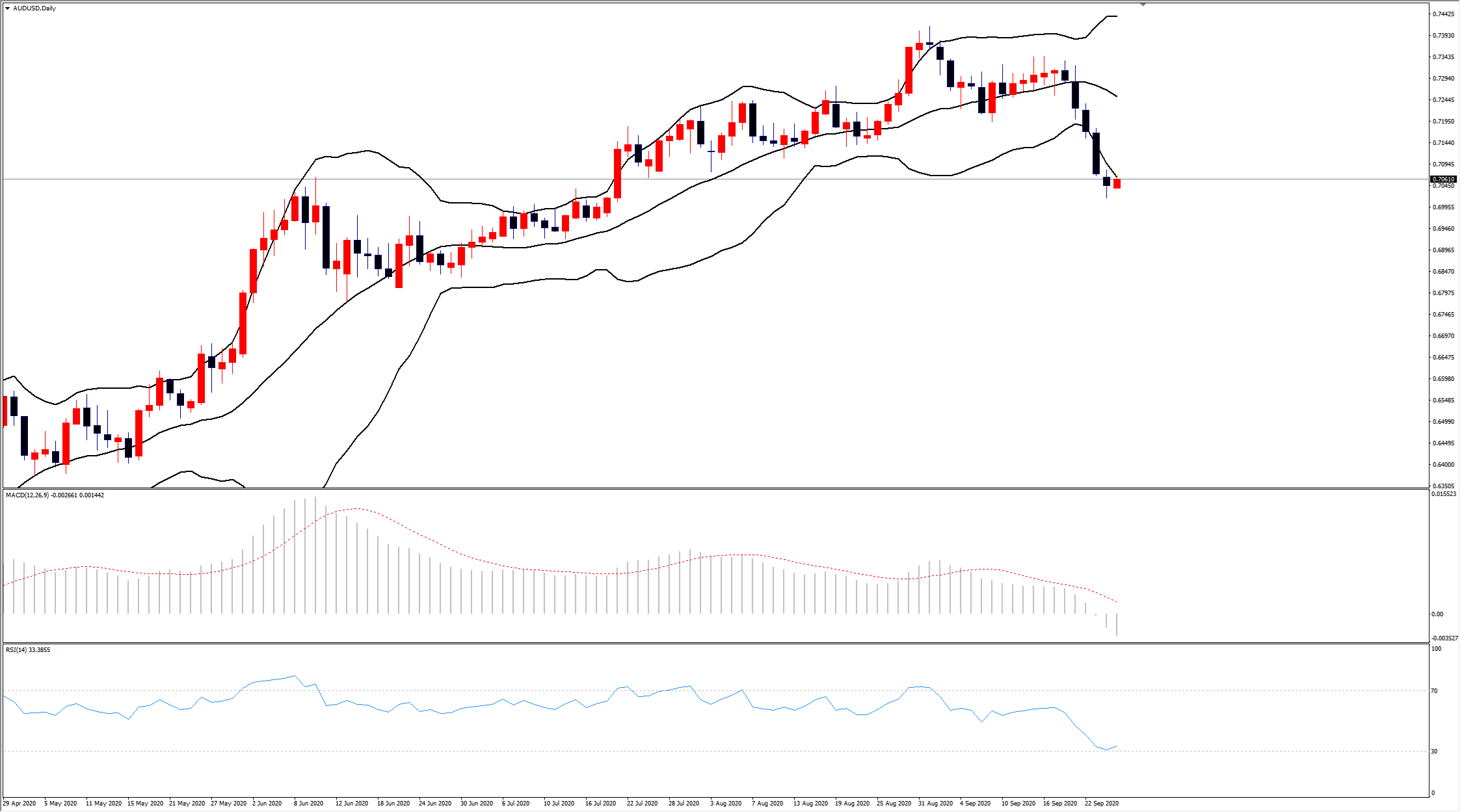Screen dimensions: 1460x812
Task: Click the 0.67975 price axis label
Action: (x=1442, y=293)
